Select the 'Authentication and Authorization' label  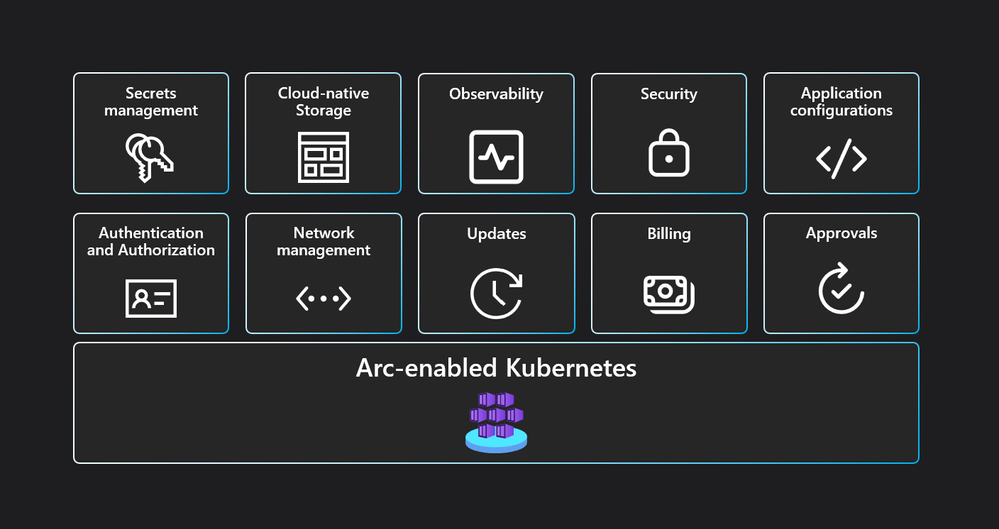click(151, 242)
